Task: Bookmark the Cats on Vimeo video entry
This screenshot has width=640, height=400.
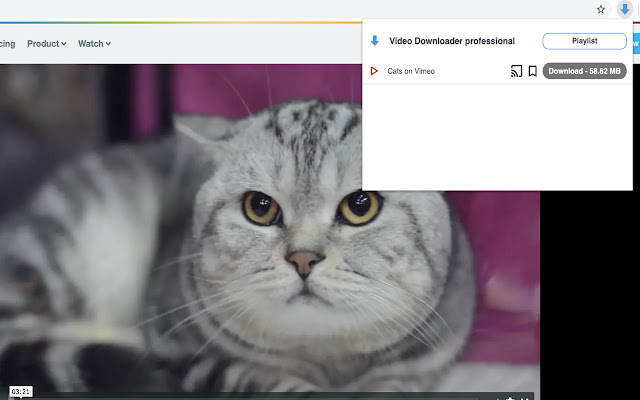Action: pos(532,71)
